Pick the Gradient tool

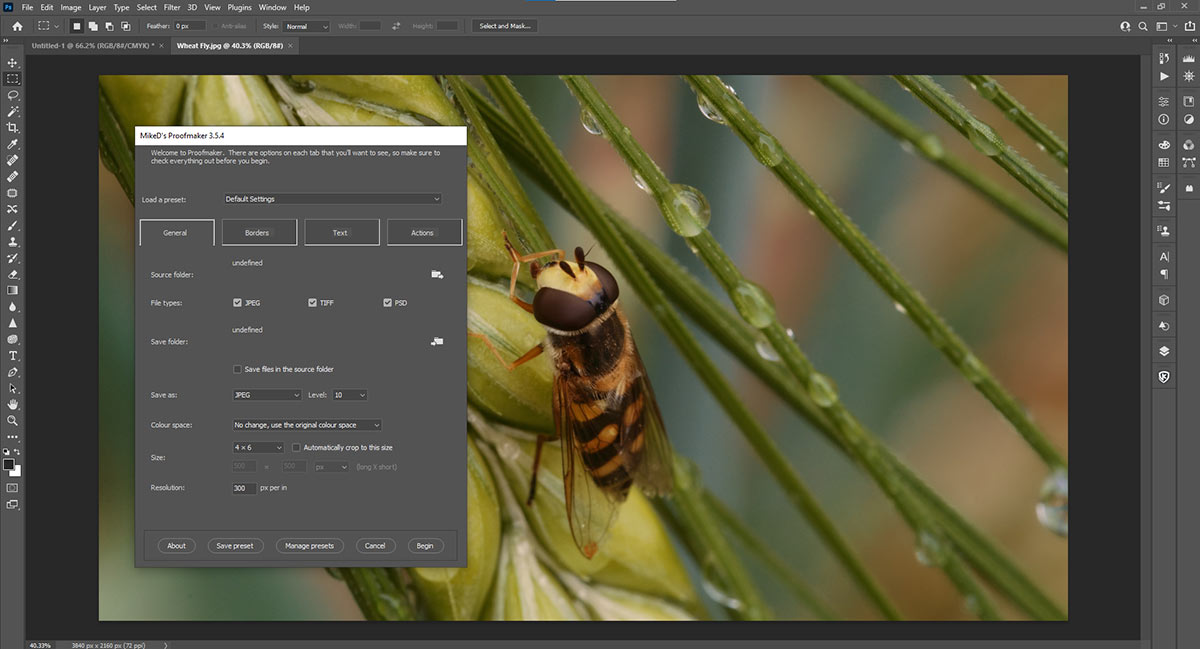[12, 290]
